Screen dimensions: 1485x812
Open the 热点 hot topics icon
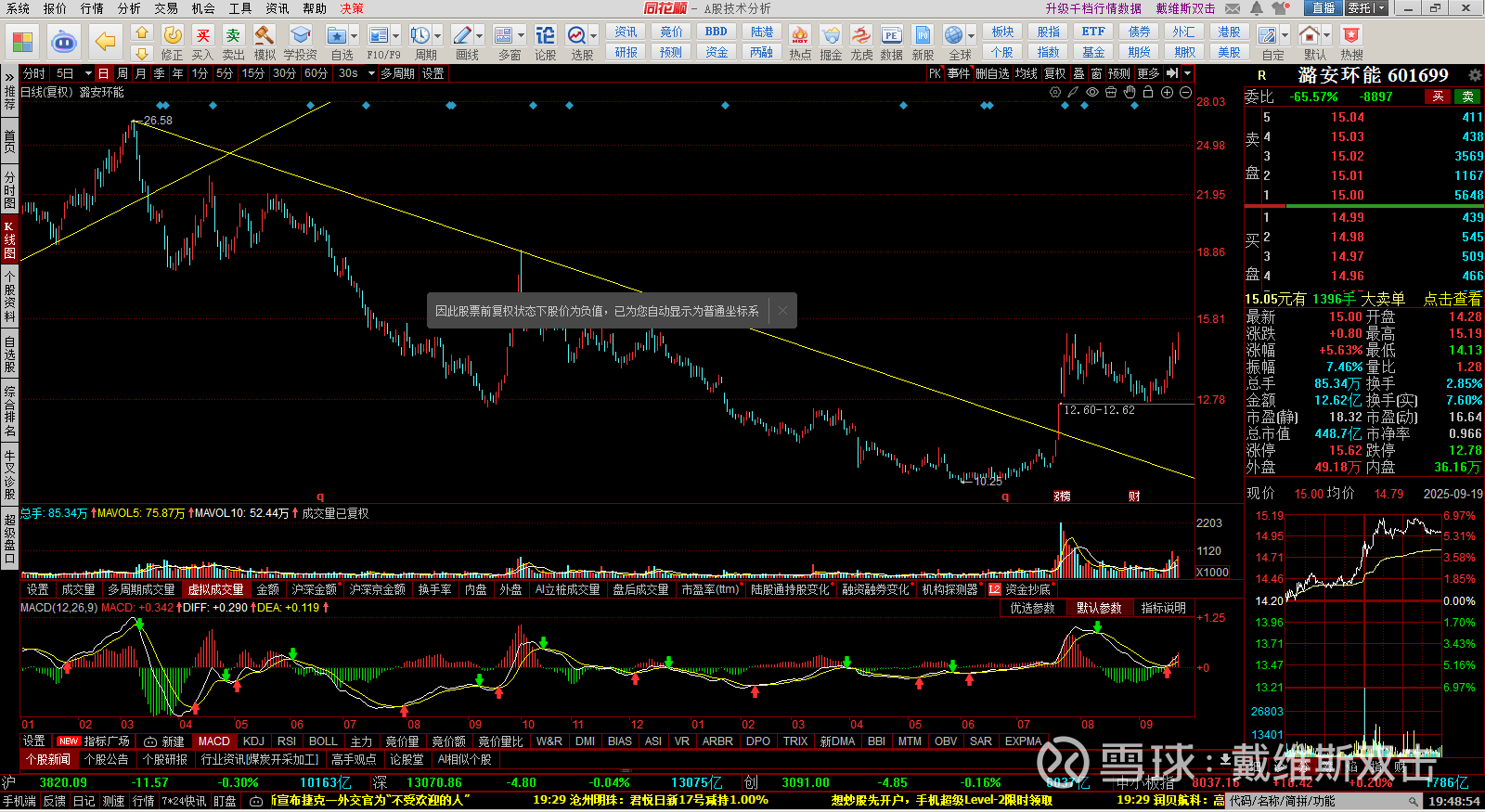[800, 35]
